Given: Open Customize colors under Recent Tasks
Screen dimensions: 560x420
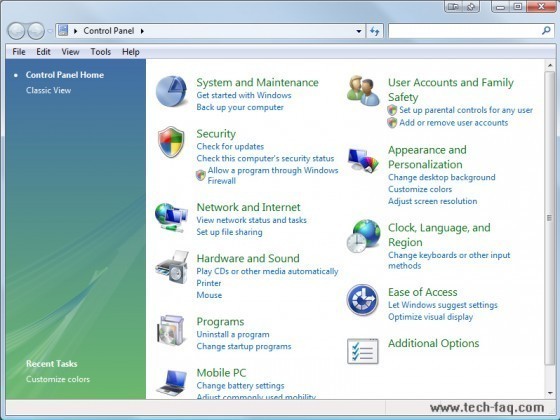Looking at the screenshot, I should [x=58, y=379].
